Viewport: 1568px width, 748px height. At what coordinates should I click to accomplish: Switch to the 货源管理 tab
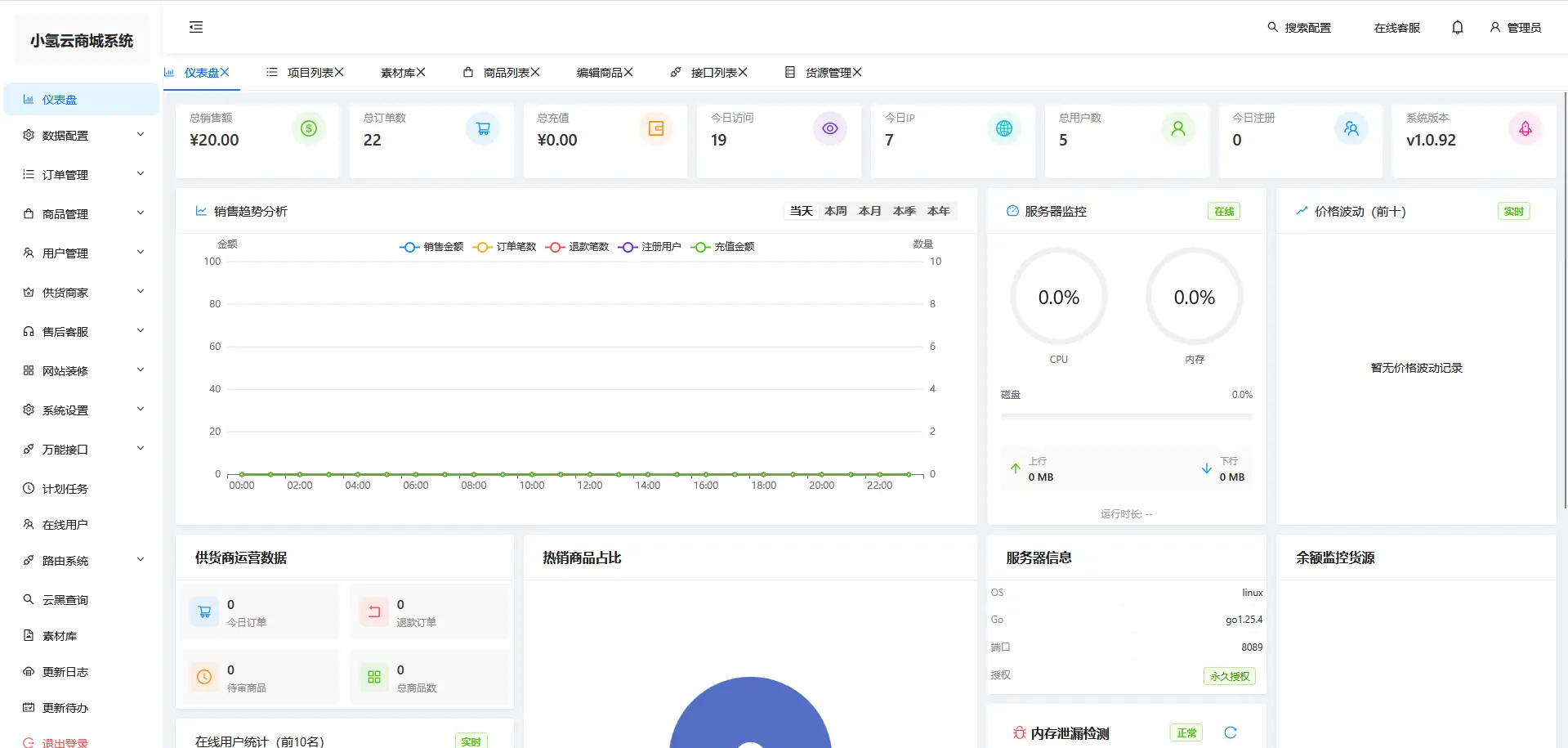click(x=828, y=72)
